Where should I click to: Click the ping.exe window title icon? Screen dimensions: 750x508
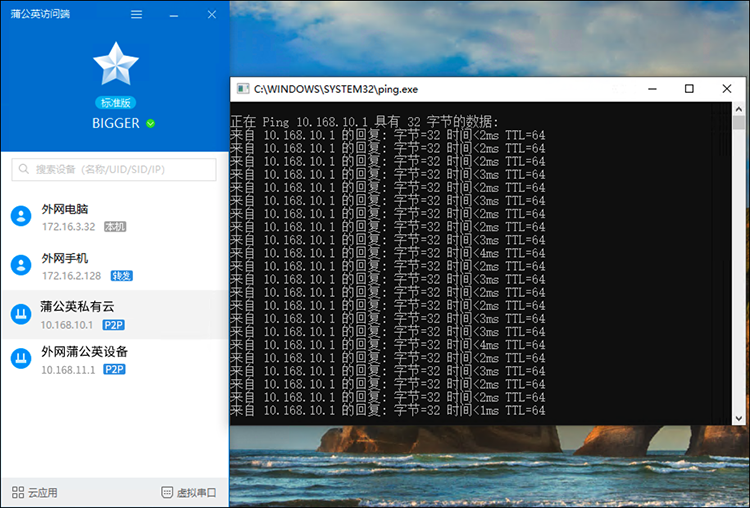pos(243,89)
